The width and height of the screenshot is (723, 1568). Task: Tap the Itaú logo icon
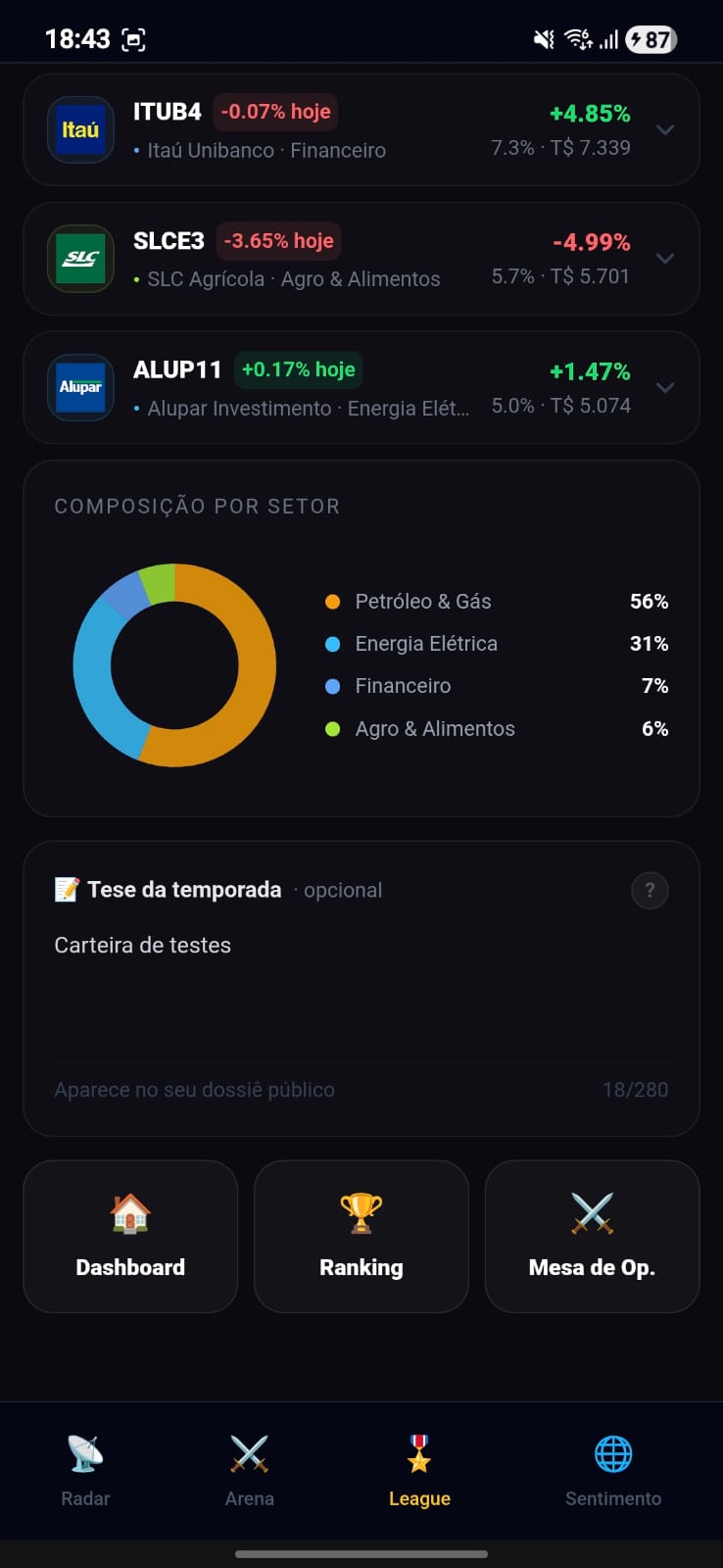80,129
